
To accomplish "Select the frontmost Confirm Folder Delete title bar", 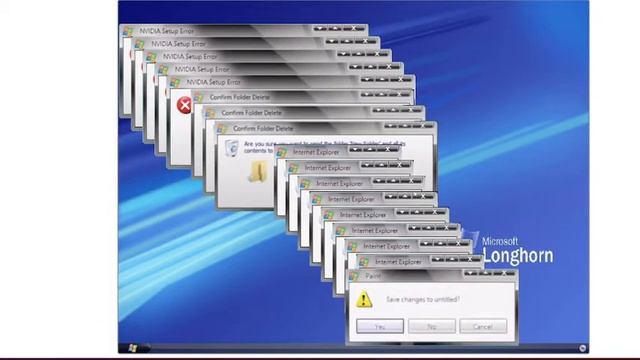I will (326, 128).
